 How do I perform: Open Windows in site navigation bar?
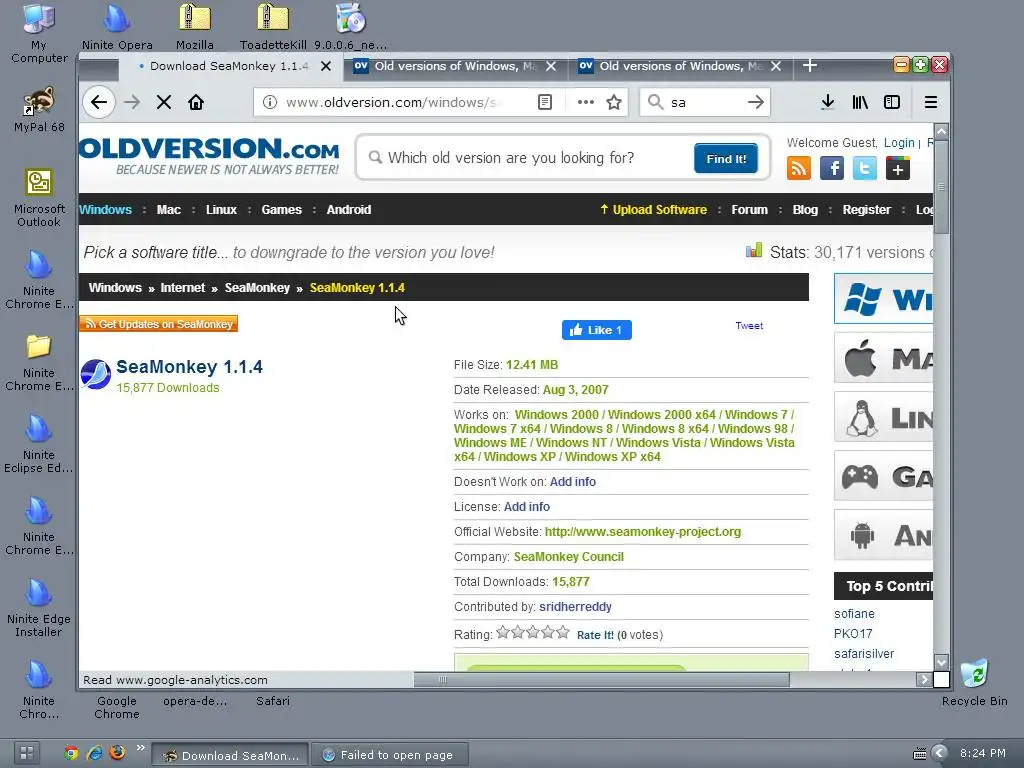[x=105, y=210]
